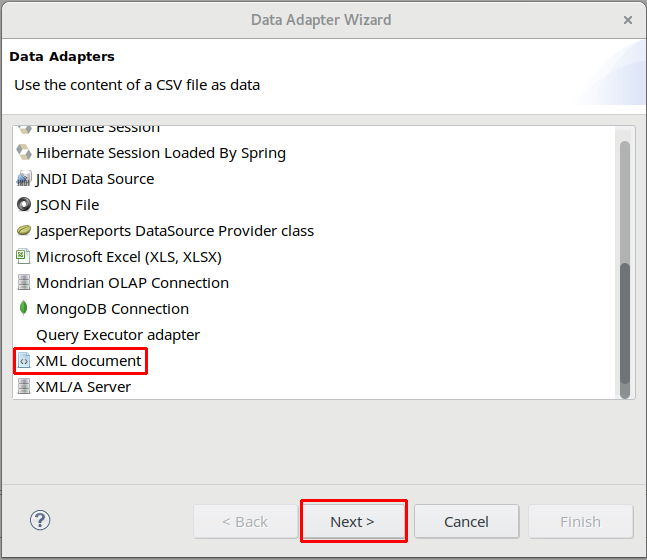The image size is (647, 560).
Task: Click the JSON File icon
Action: 24,205
